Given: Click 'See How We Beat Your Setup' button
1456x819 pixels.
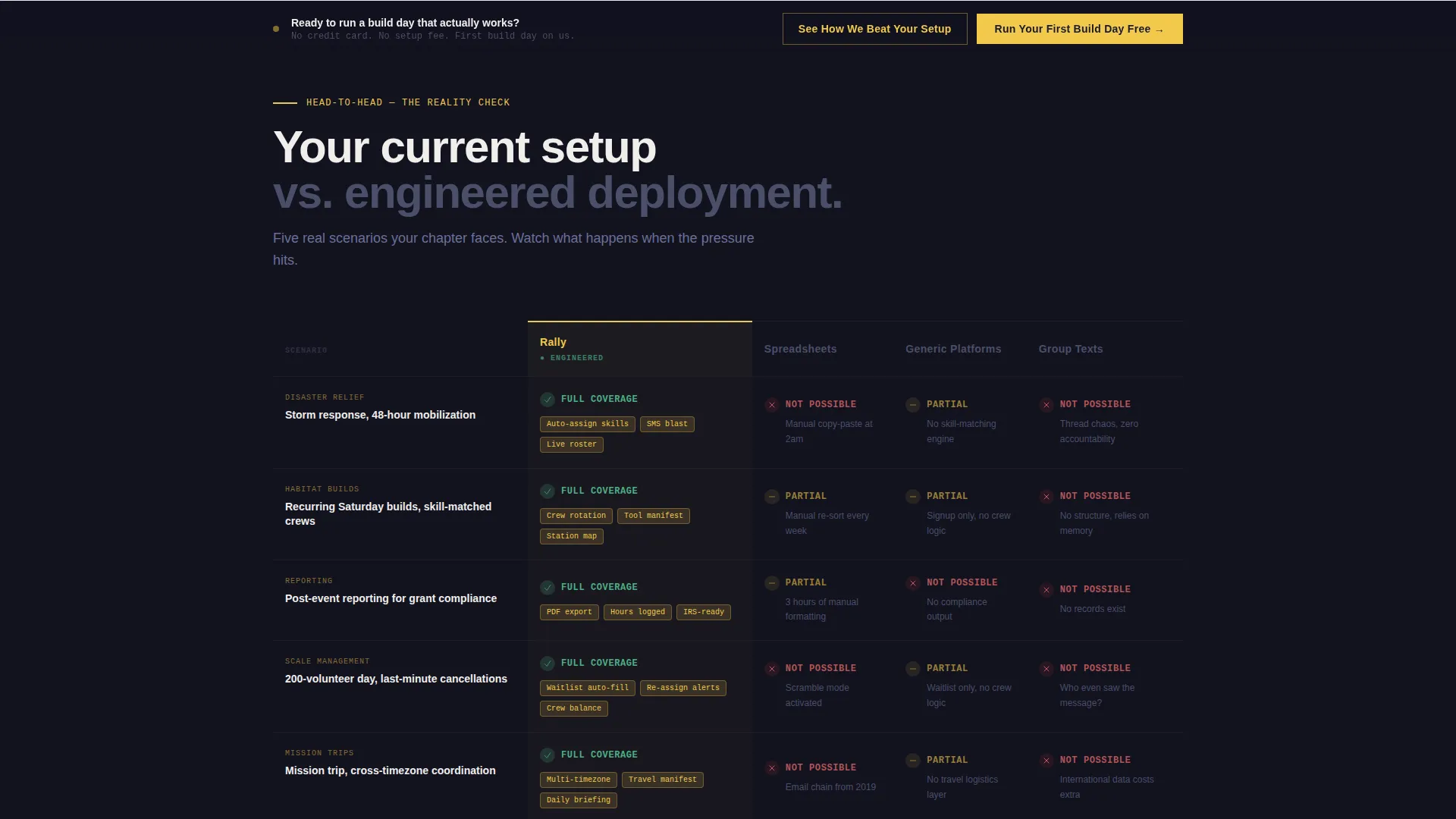Looking at the screenshot, I should tap(874, 29).
